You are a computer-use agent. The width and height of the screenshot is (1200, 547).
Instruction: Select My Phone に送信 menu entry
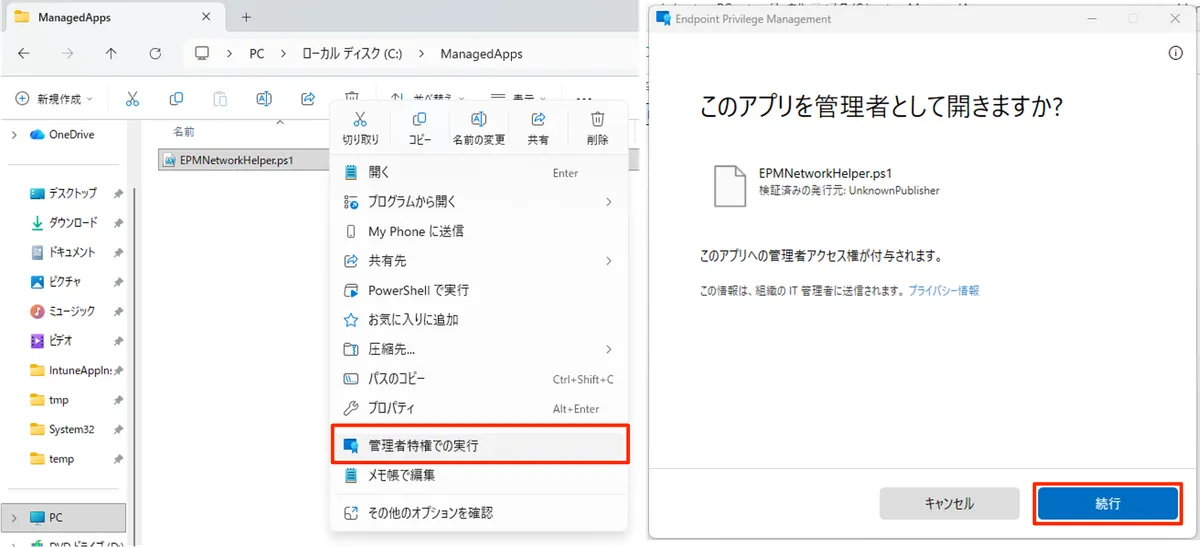tap(479, 231)
